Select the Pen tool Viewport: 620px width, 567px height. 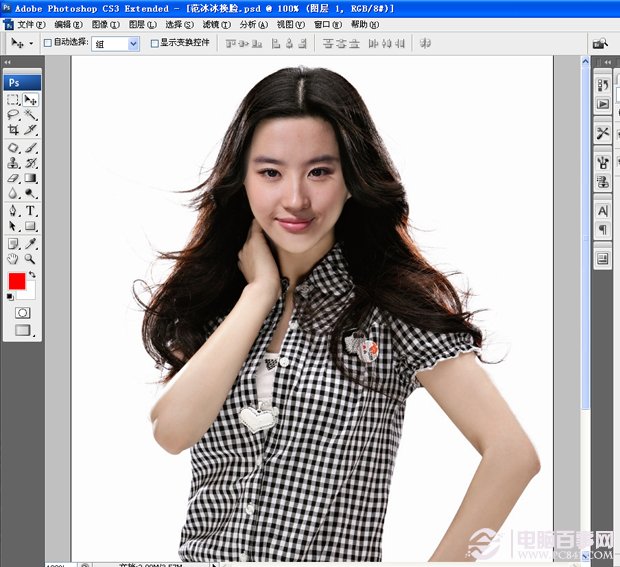pyautogui.click(x=13, y=210)
